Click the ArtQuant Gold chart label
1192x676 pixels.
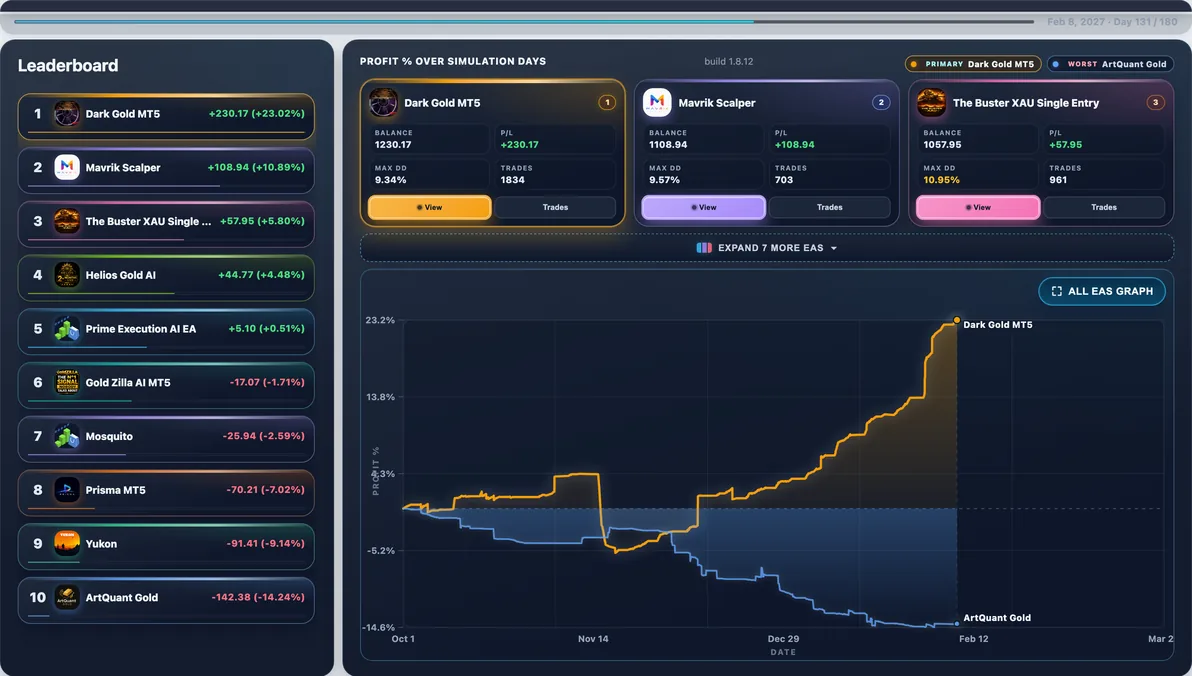(x=997, y=618)
